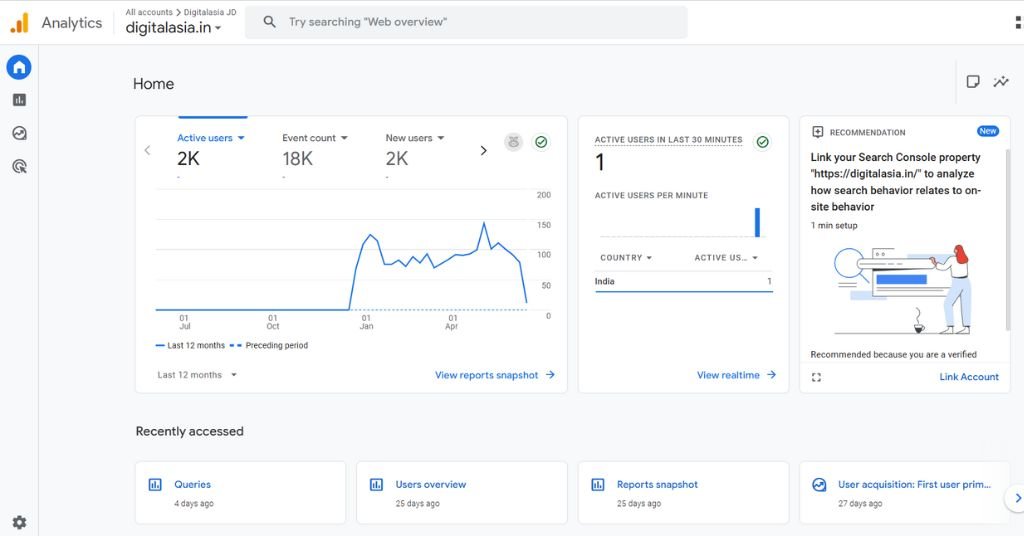Open the recently accessed Queries card
The image size is (1024, 536).
(x=240, y=492)
